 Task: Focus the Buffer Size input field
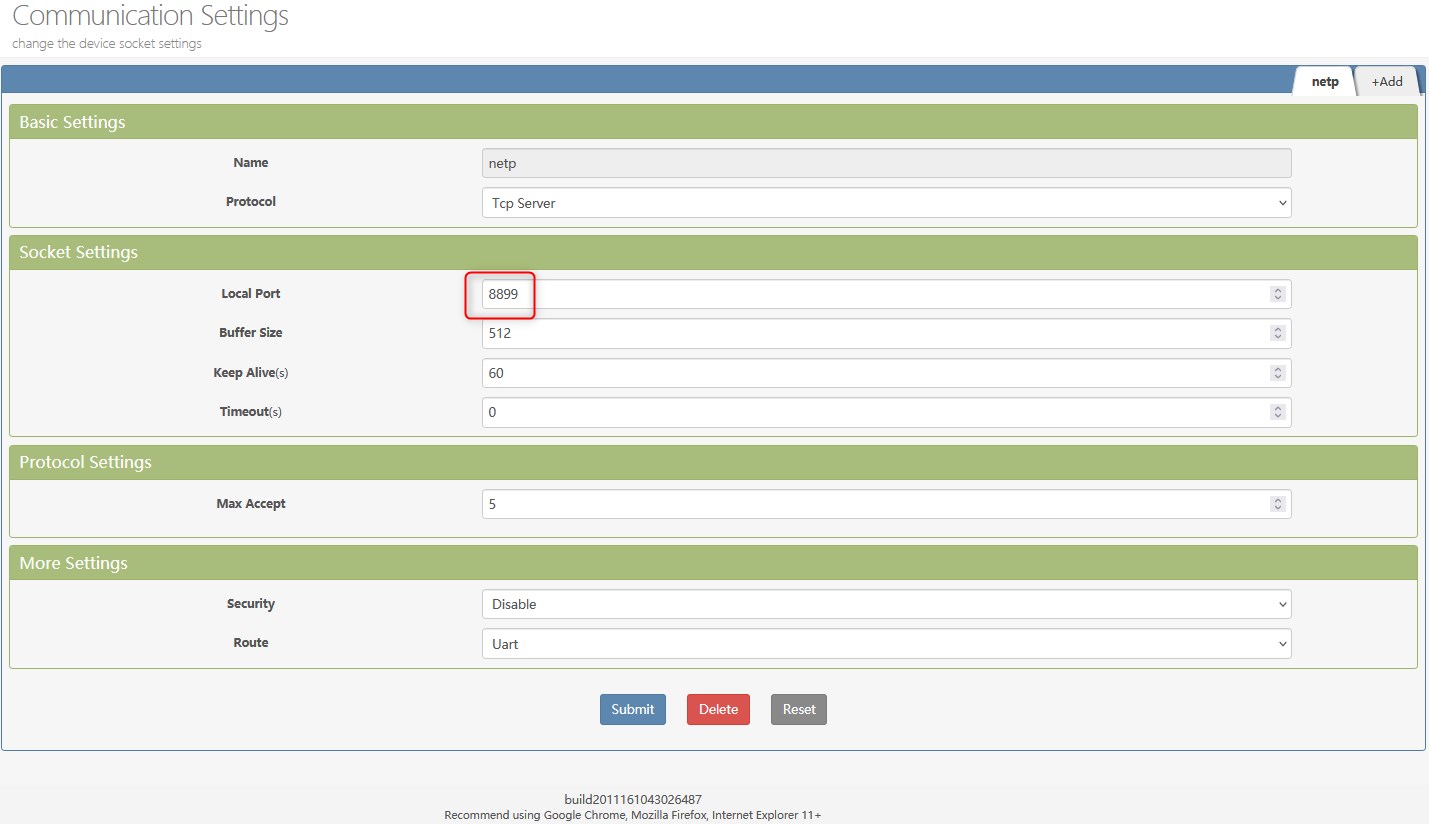[x=886, y=333]
